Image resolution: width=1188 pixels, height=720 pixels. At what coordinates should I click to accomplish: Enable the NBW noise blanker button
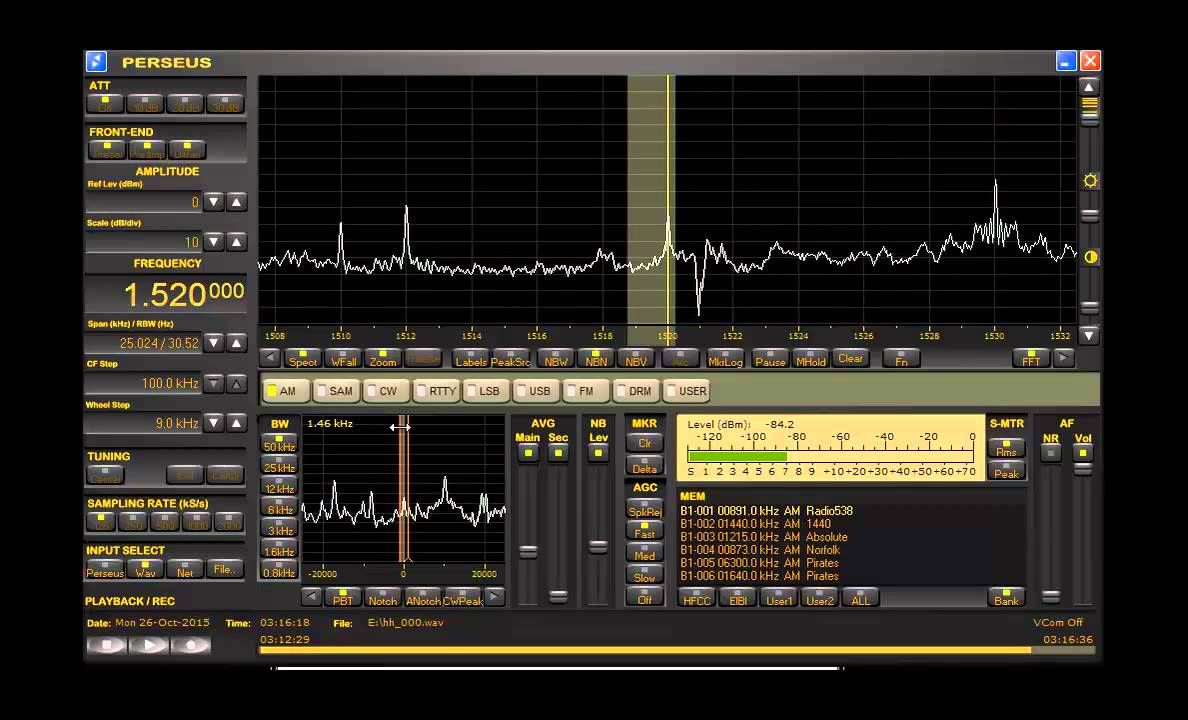[x=555, y=358]
